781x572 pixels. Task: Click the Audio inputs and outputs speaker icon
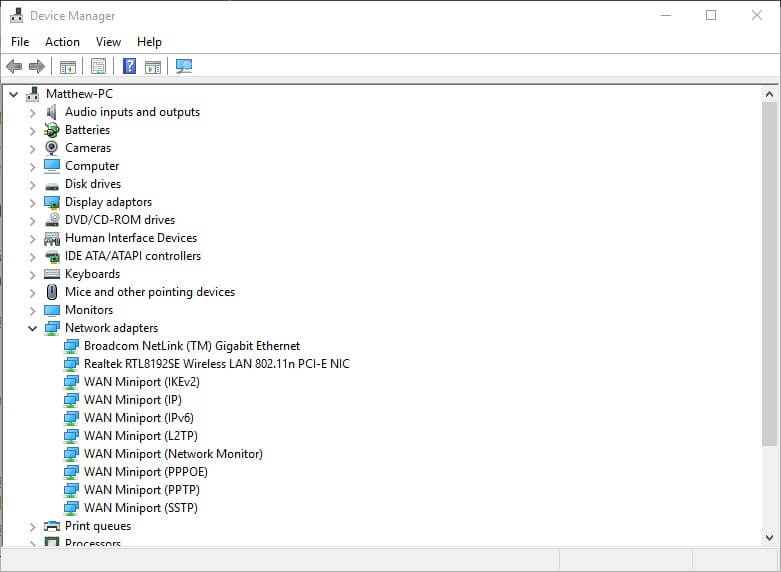pos(51,112)
